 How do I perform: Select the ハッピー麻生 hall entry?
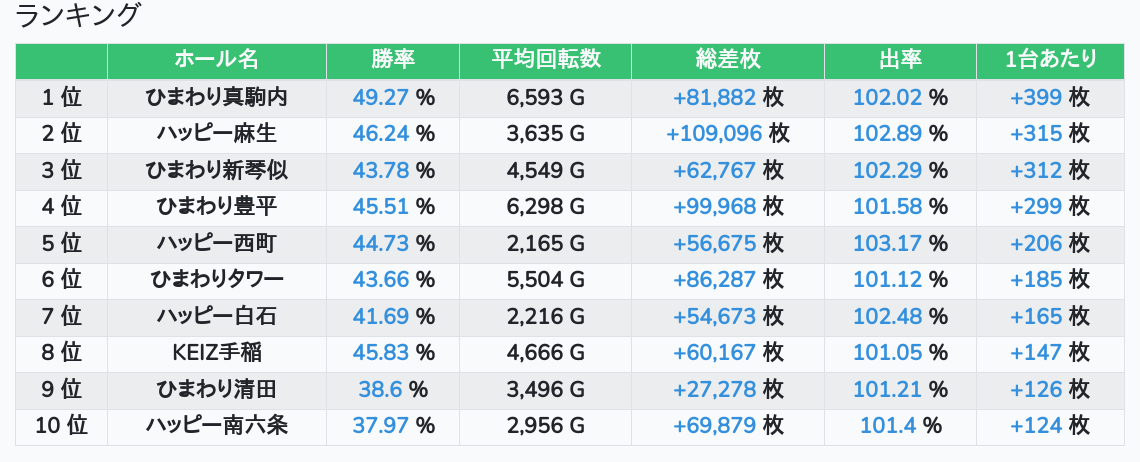click(x=216, y=134)
